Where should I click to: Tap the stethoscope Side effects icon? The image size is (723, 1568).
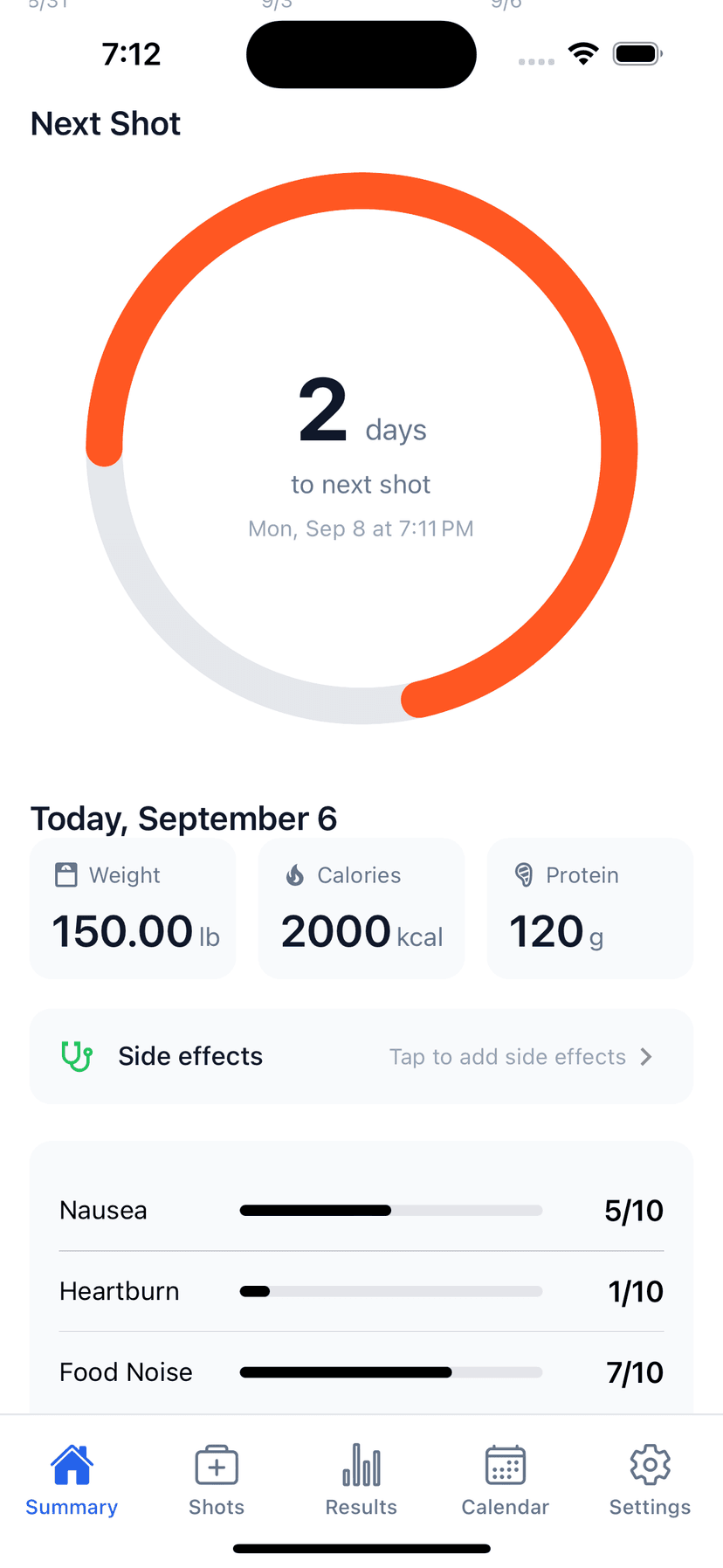(x=77, y=1056)
